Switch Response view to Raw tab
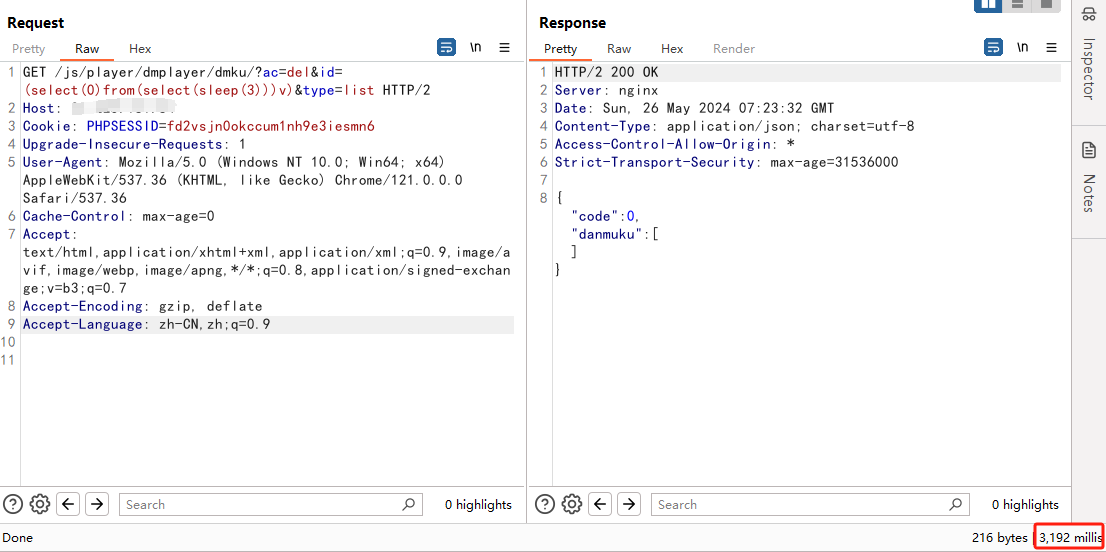 point(619,49)
